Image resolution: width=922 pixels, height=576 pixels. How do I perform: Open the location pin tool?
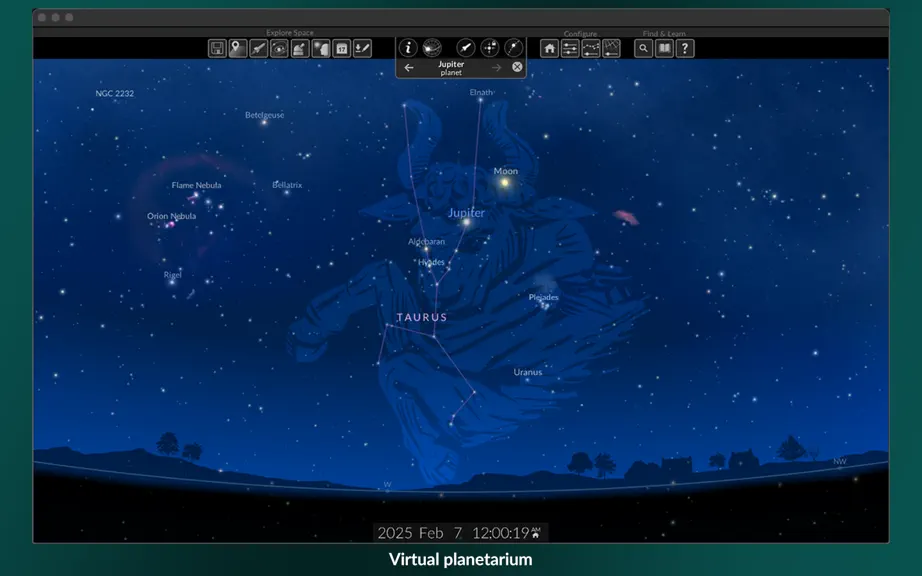[x=238, y=48]
